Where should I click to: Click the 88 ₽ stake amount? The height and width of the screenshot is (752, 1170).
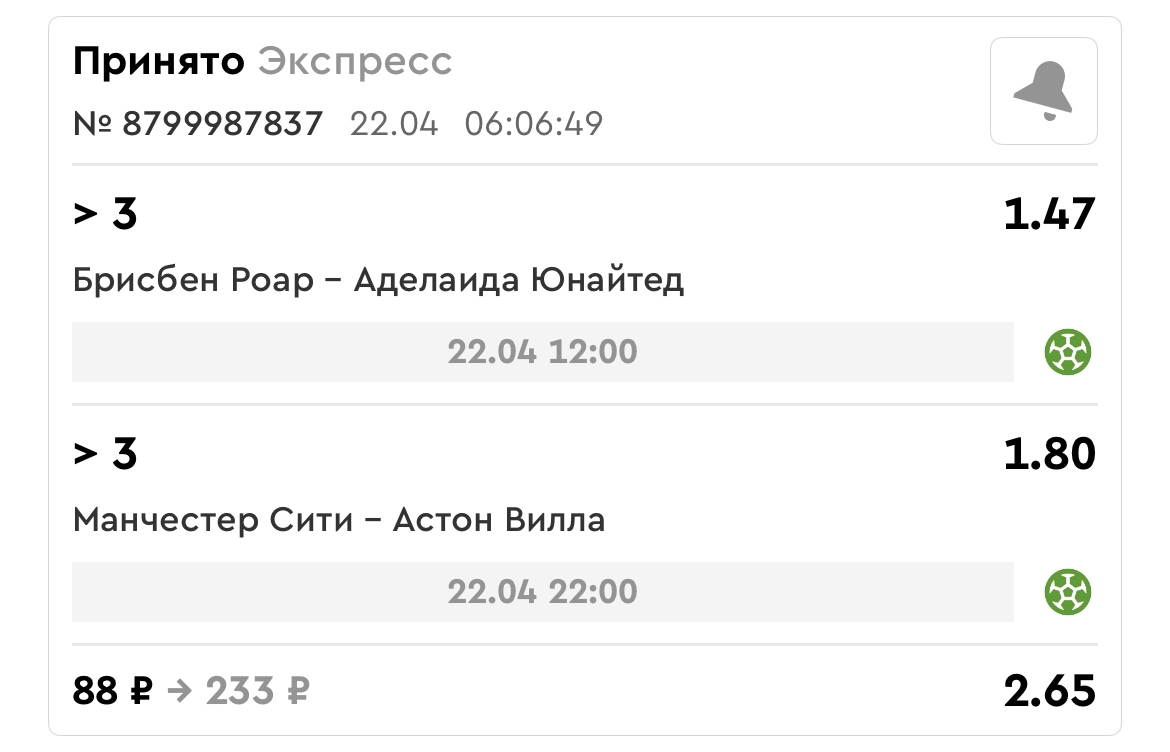tap(110, 691)
